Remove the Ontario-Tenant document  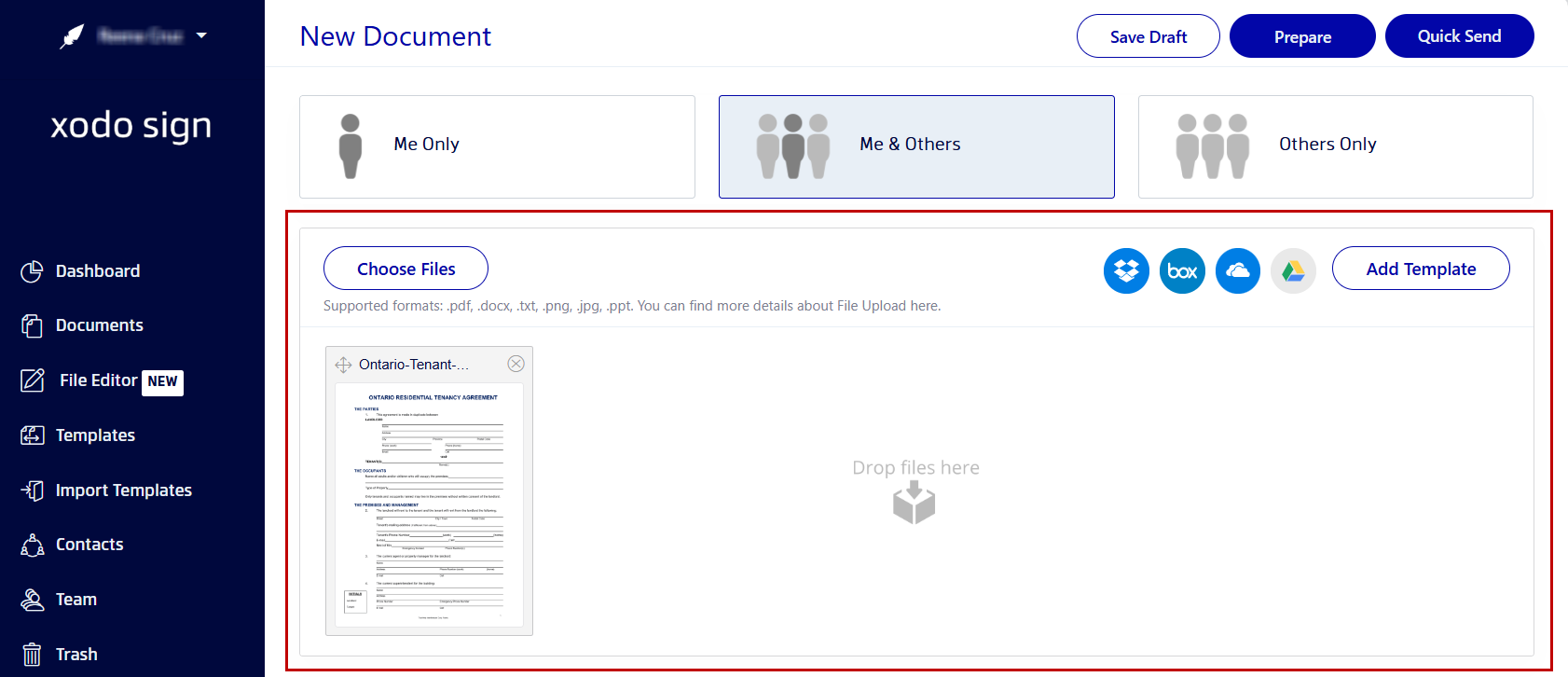coord(516,364)
